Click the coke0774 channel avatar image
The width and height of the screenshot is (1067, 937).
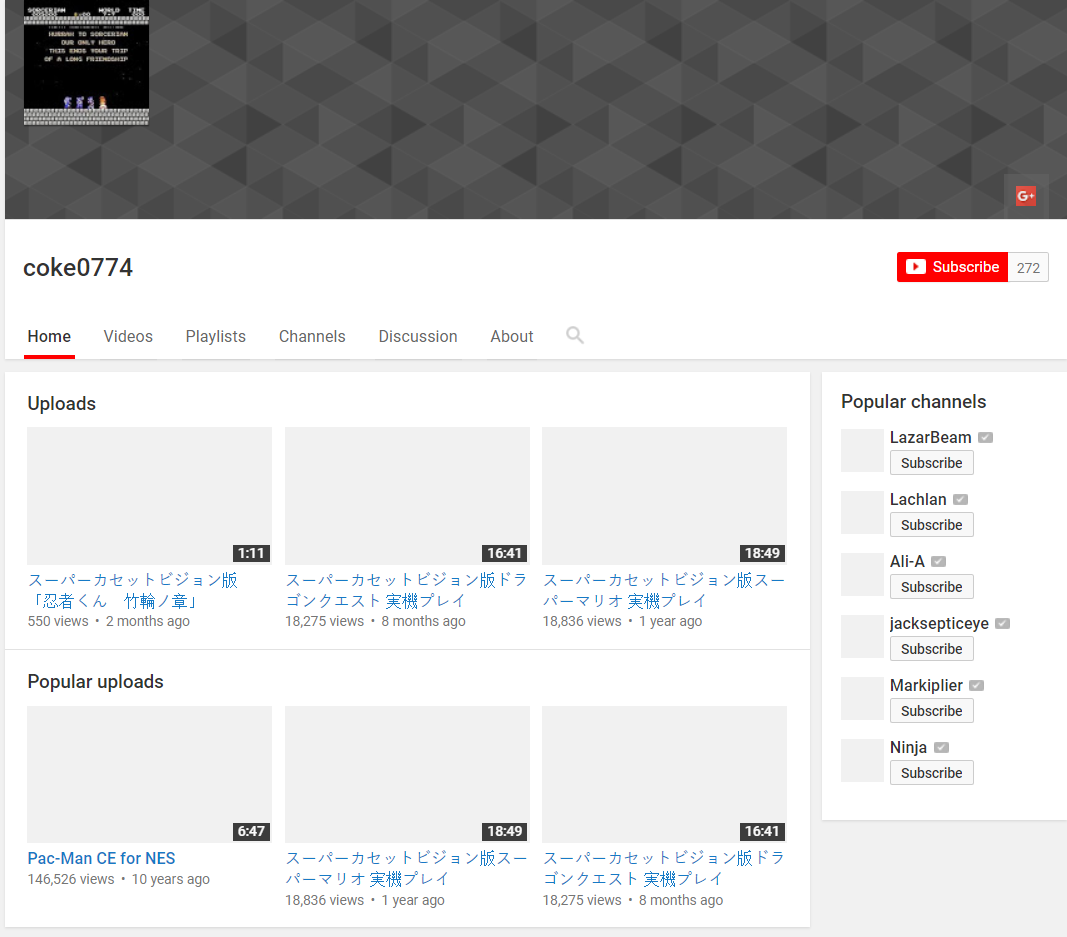click(86, 64)
